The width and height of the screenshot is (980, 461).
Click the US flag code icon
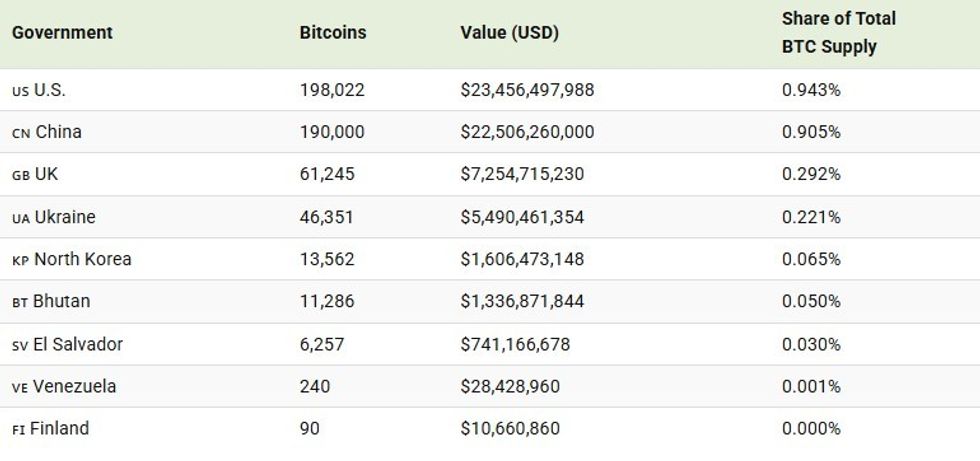20,91
